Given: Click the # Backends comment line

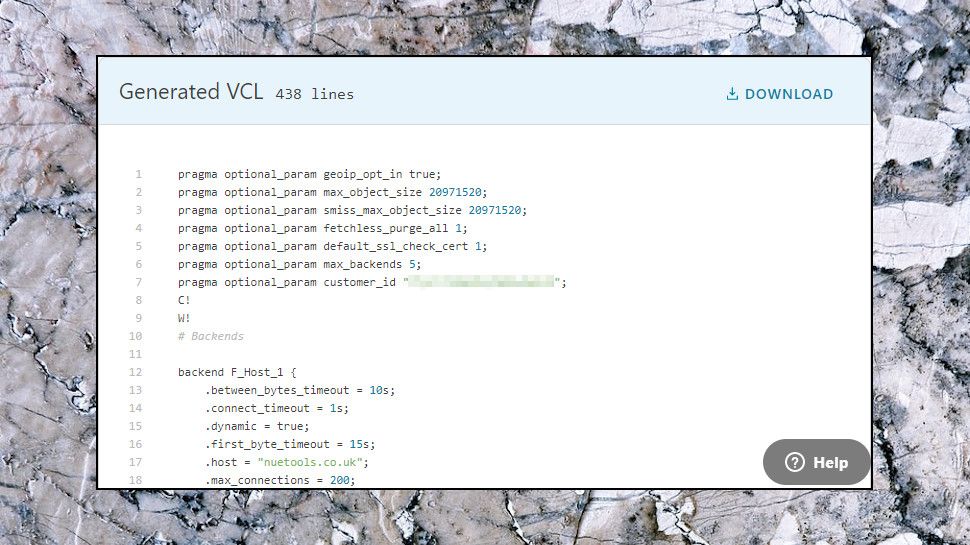Looking at the screenshot, I should [211, 336].
